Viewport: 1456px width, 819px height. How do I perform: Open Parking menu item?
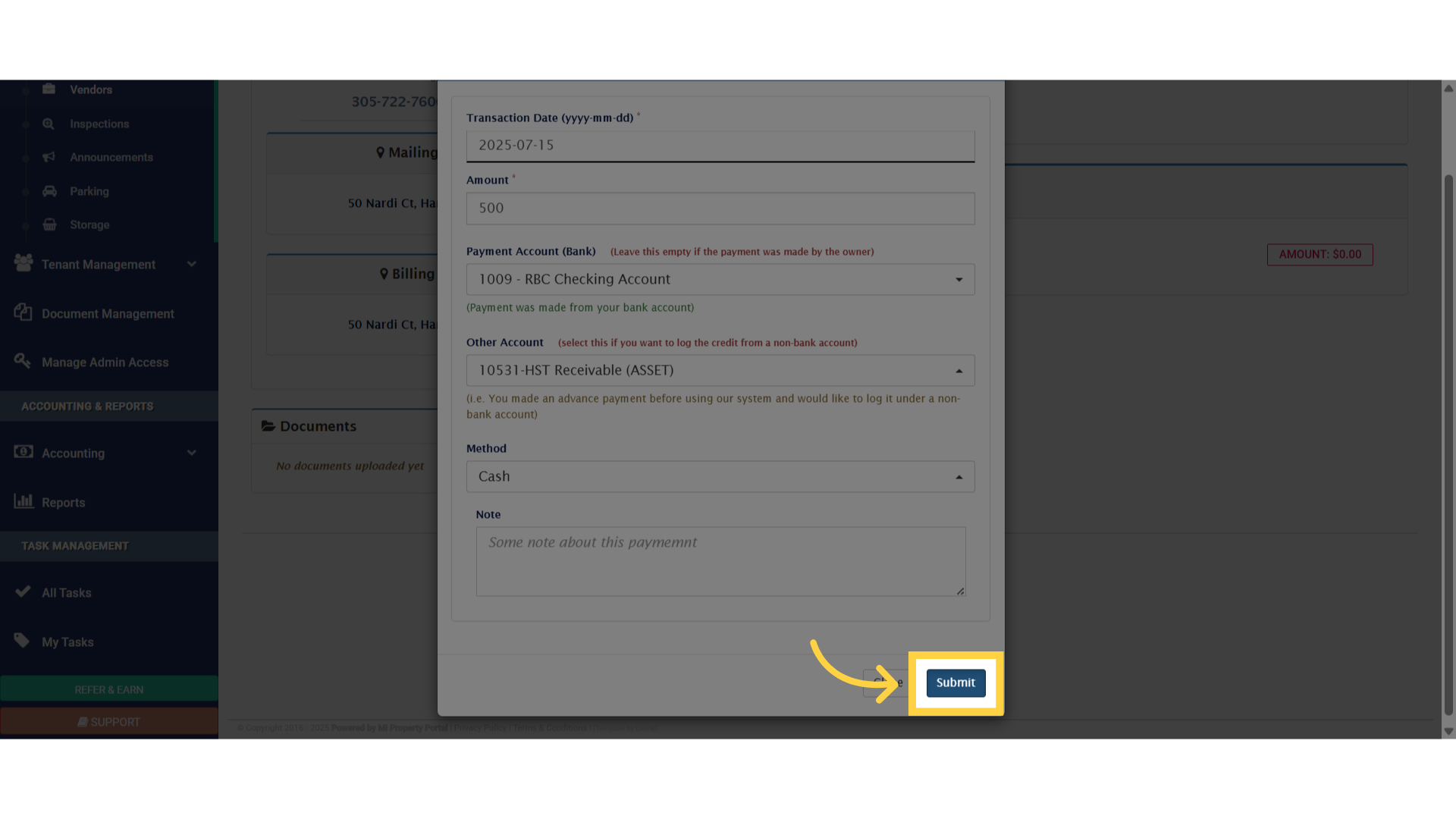[x=89, y=191]
